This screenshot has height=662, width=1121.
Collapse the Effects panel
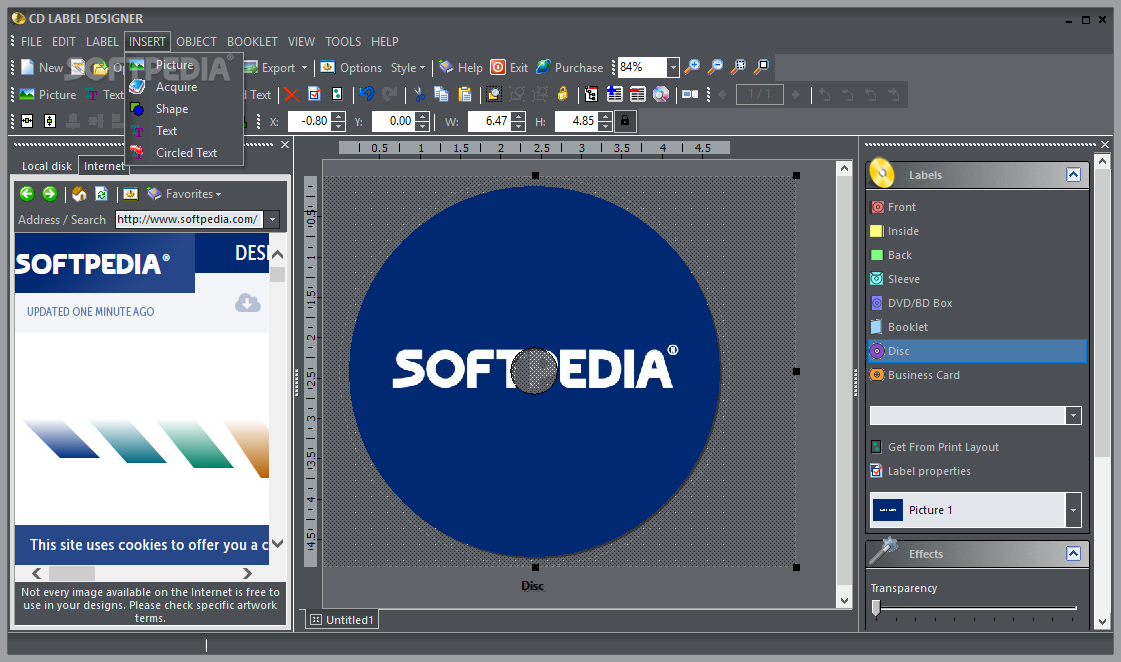[x=1073, y=553]
